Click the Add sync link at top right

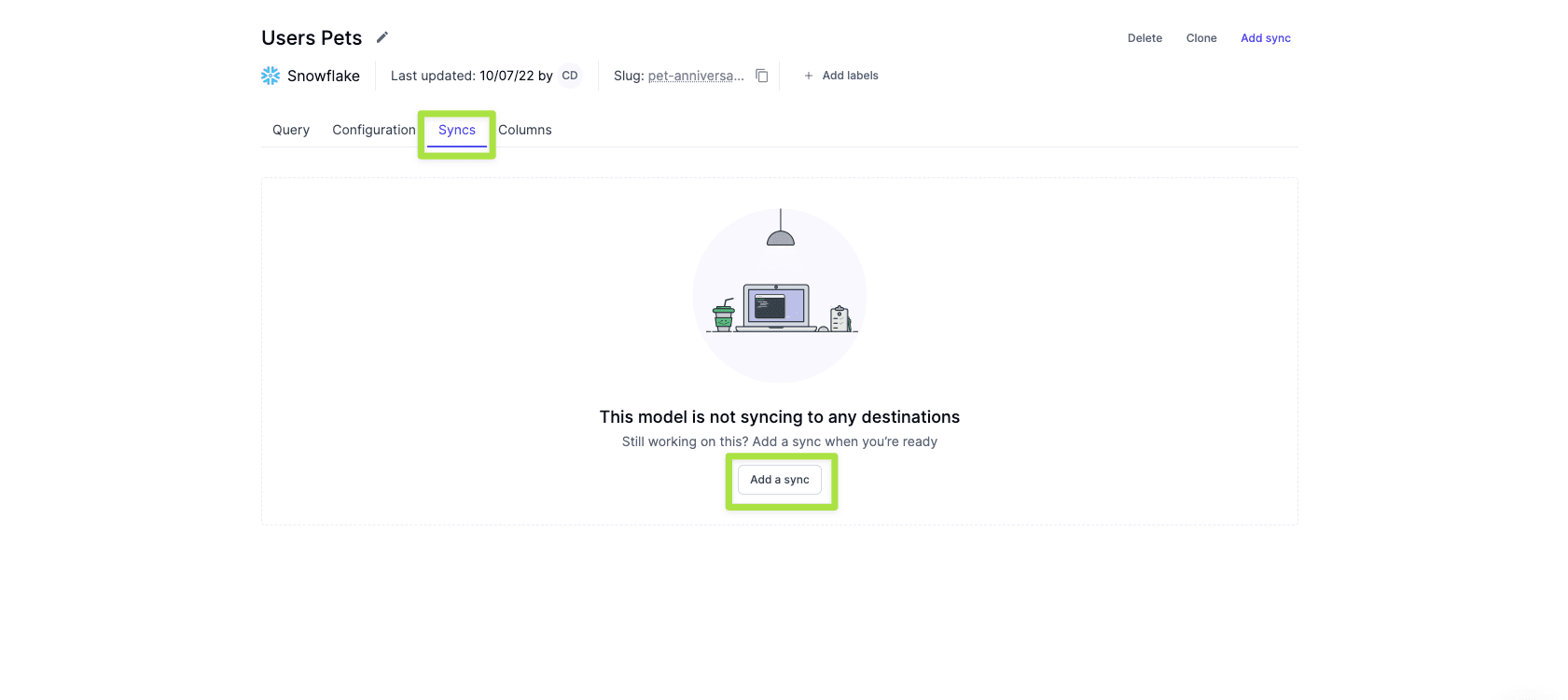pyautogui.click(x=1266, y=38)
